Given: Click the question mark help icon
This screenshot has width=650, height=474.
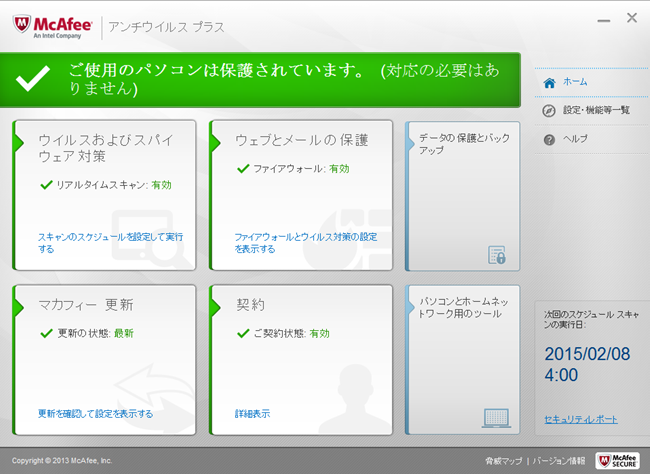Looking at the screenshot, I should (549, 140).
